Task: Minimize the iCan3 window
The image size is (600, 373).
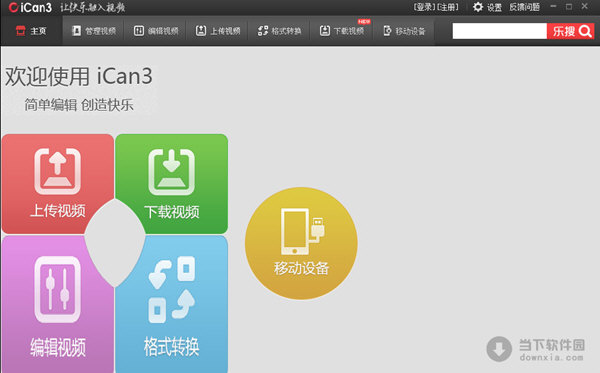Action: [553, 7]
